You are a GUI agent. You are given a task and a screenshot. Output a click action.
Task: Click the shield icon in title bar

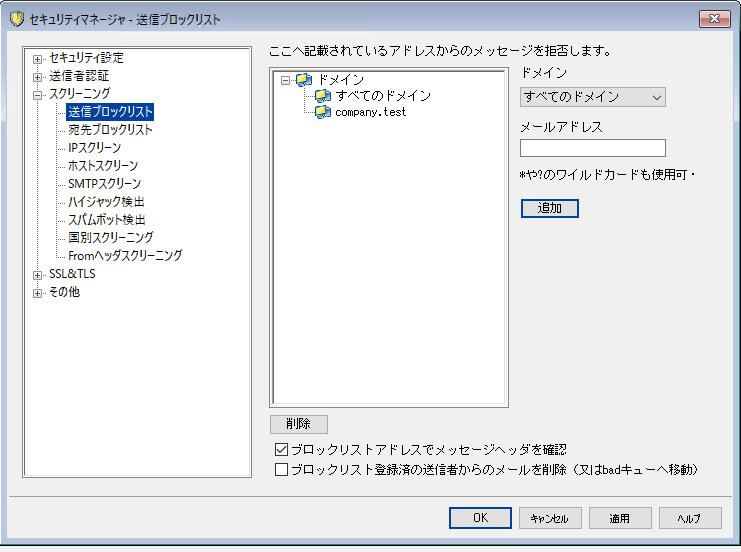point(16,19)
